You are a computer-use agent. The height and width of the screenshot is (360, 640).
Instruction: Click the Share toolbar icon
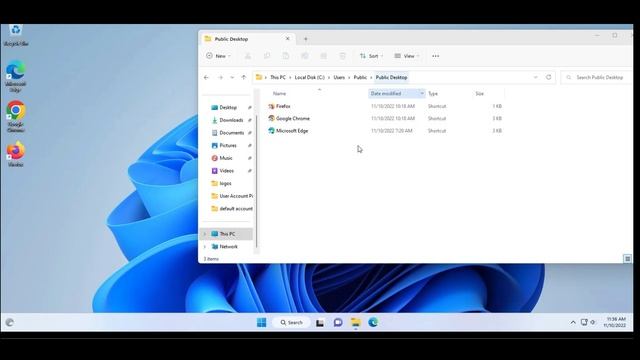pos(324,56)
